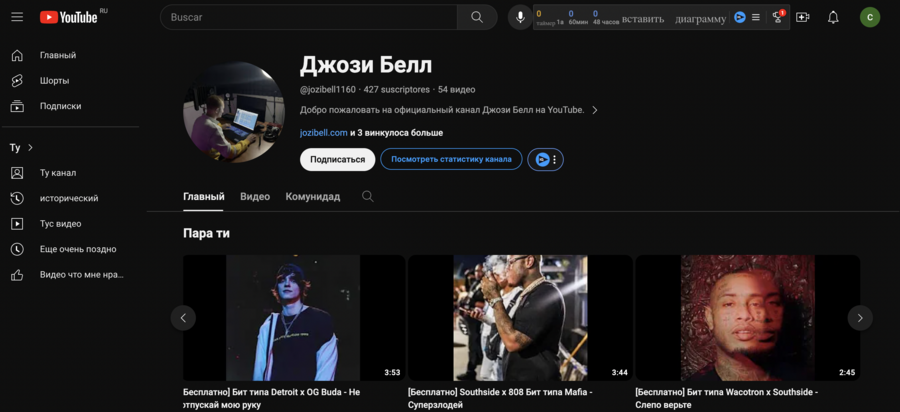Click the 48 часов counter
Image resolution: width=900 pixels, height=412 pixels.
pos(606,17)
